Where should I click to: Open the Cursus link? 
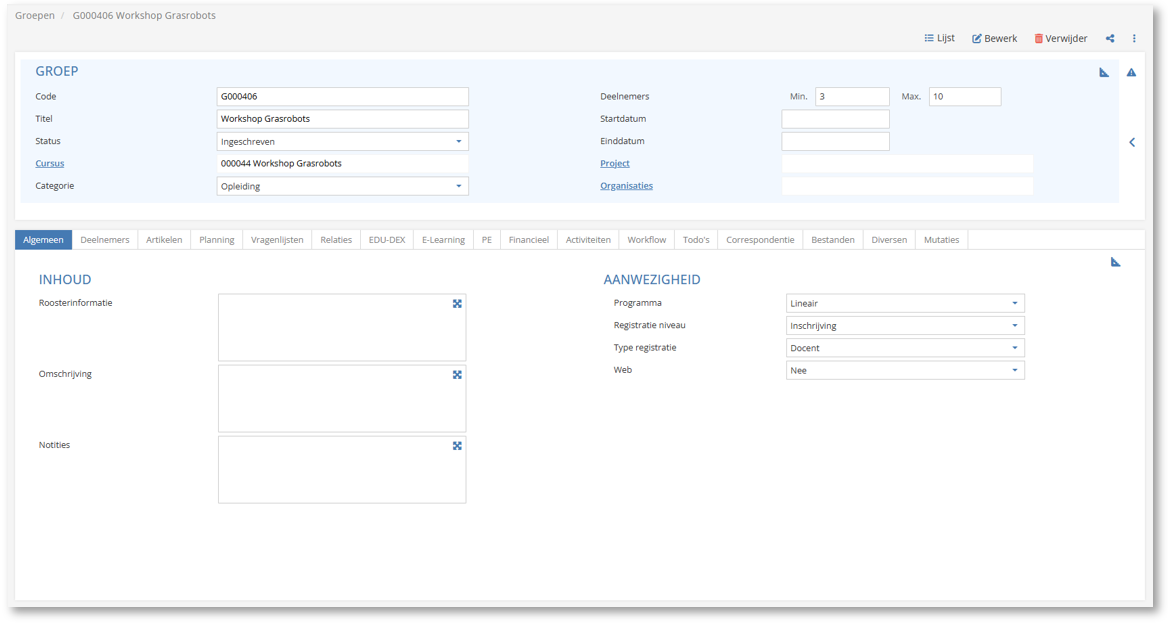pos(50,163)
